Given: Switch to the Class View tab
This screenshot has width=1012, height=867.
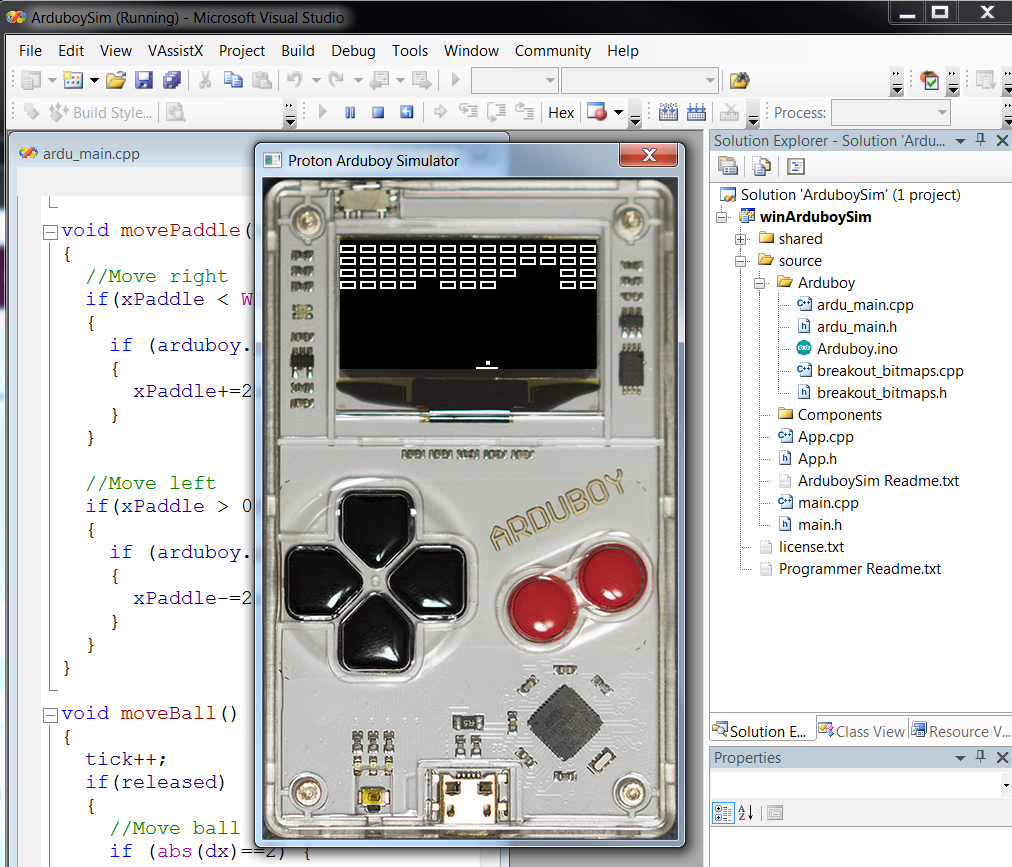Looking at the screenshot, I should (861, 731).
